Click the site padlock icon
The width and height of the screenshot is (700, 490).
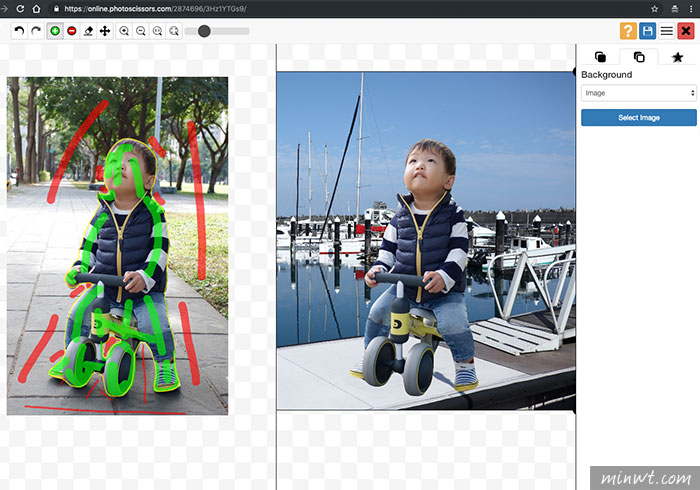tap(56, 8)
